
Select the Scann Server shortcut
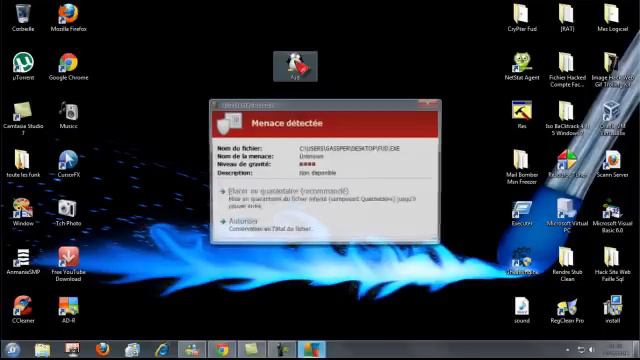[612, 163]
